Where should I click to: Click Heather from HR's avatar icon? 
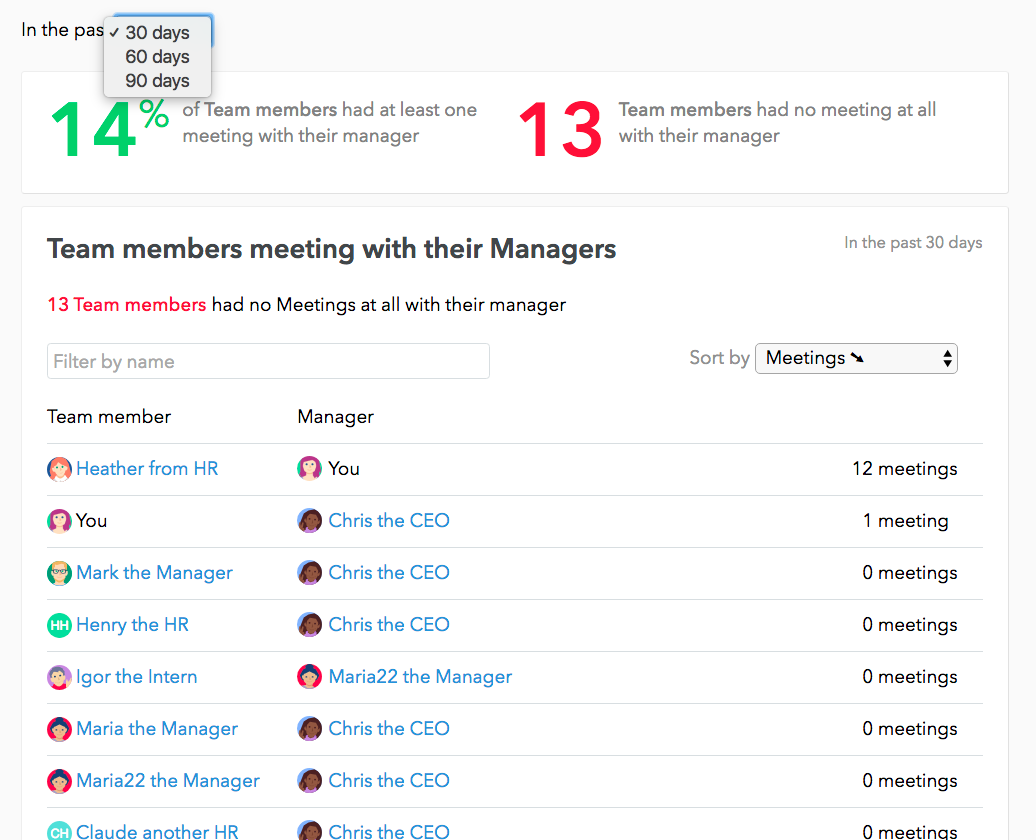59,469
